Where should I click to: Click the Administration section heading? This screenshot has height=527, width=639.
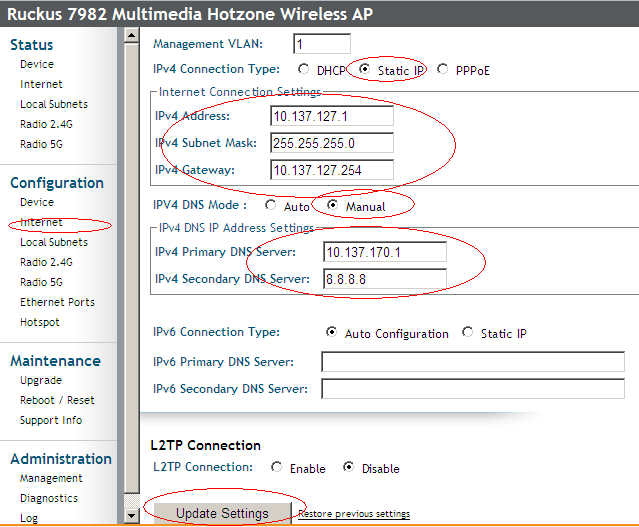61,459
